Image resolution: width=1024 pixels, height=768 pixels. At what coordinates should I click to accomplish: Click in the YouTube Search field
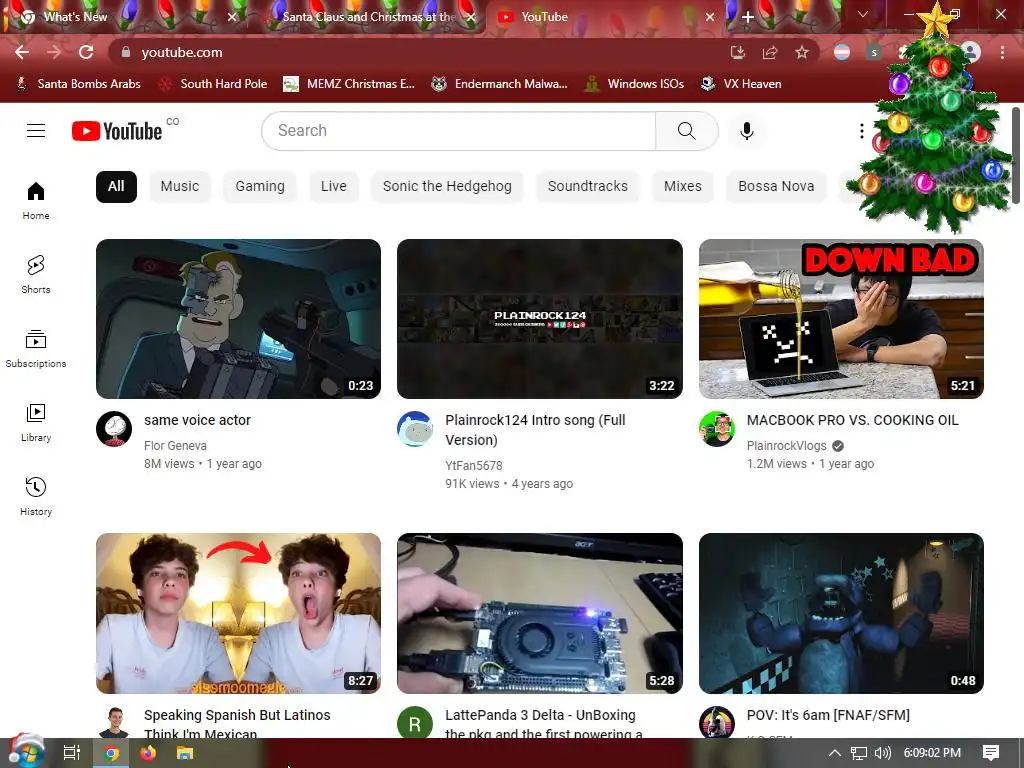[458, 131]
